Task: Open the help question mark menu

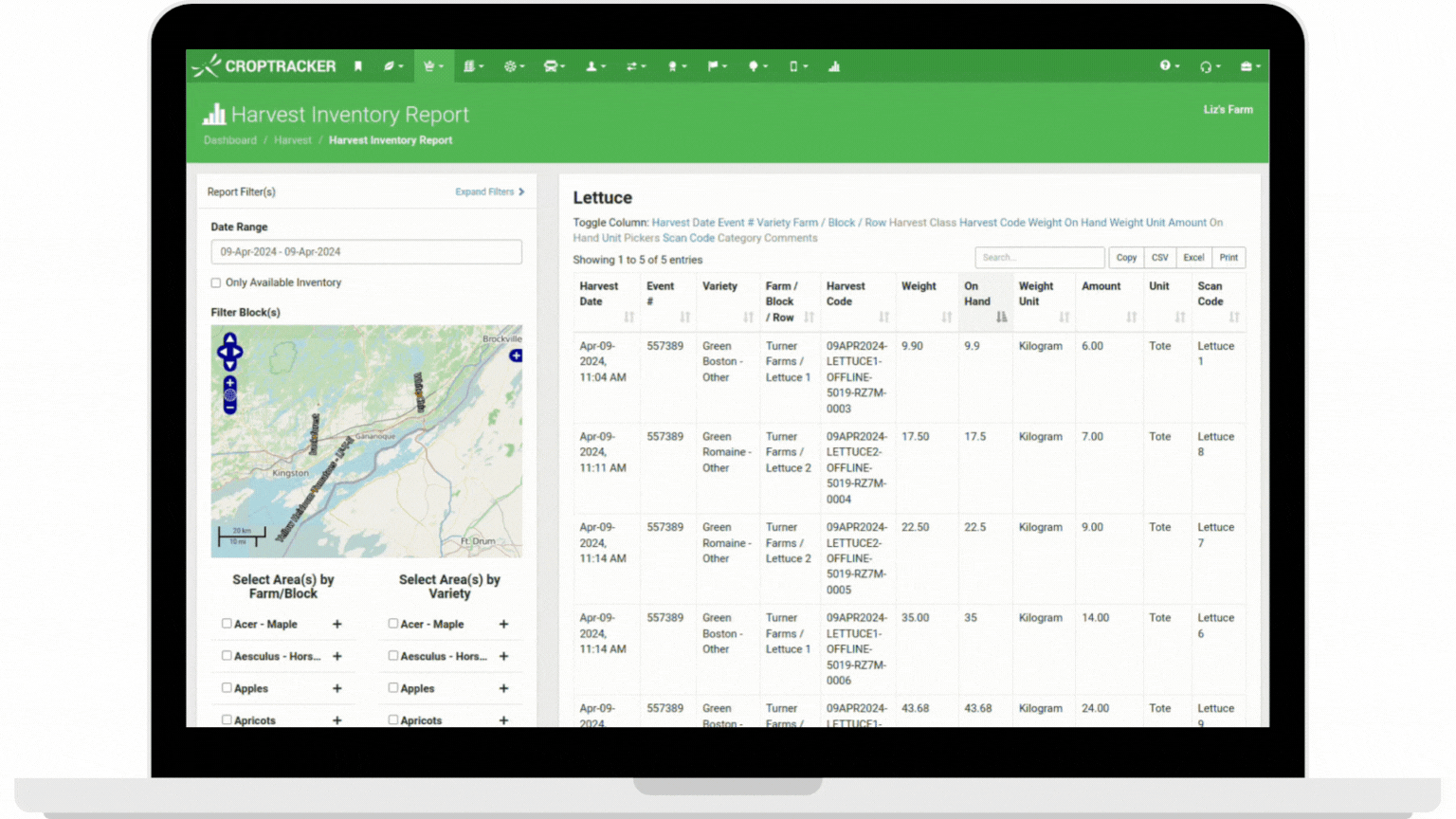Action: 1168,66
